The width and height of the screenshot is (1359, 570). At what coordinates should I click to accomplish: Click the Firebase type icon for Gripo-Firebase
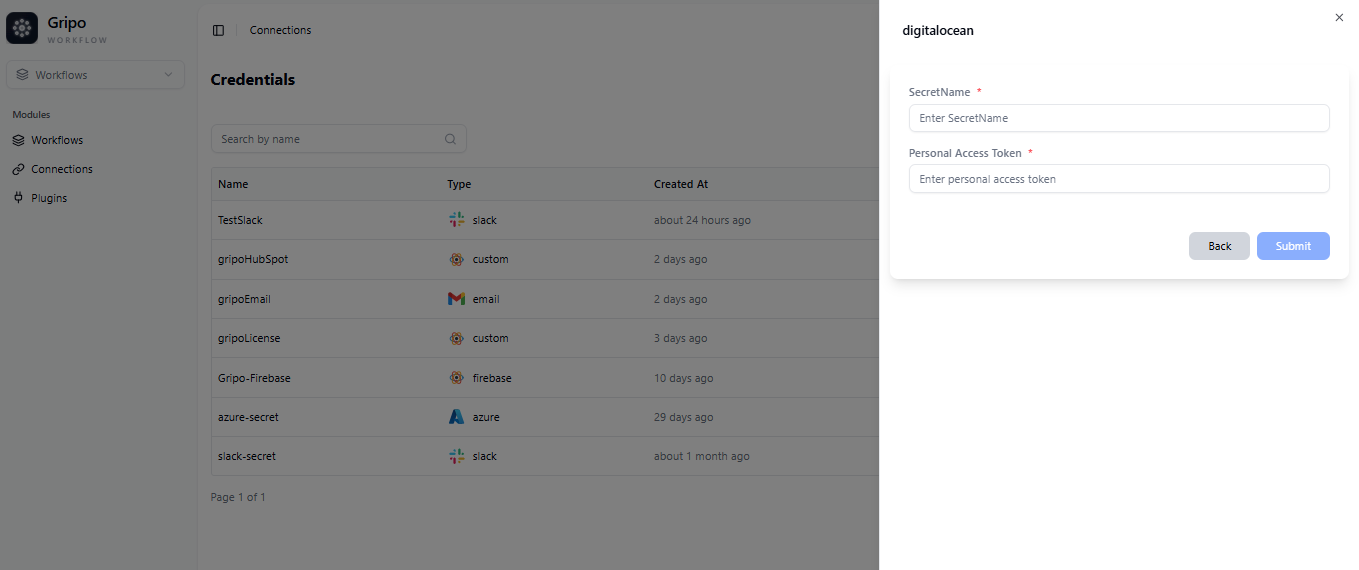456,378
